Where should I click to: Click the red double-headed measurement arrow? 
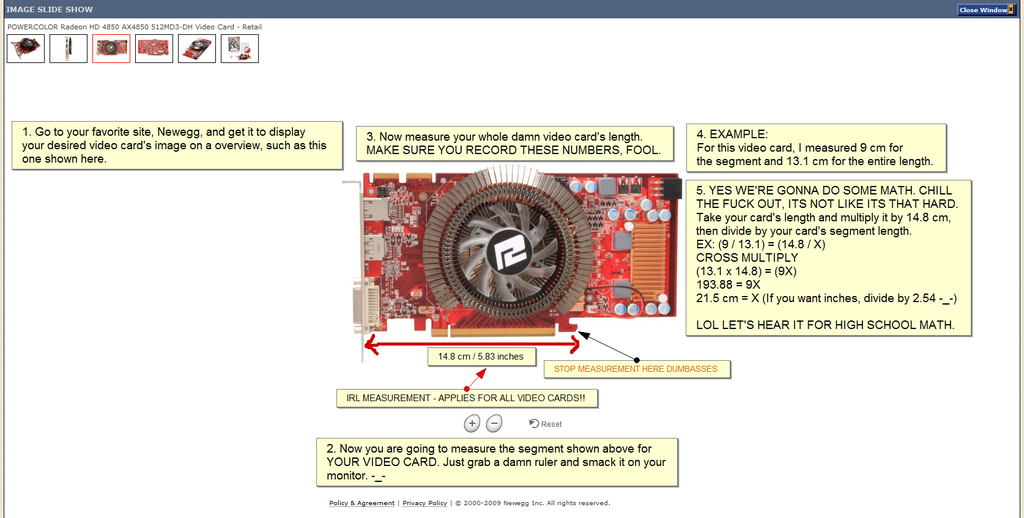[472, 344]
